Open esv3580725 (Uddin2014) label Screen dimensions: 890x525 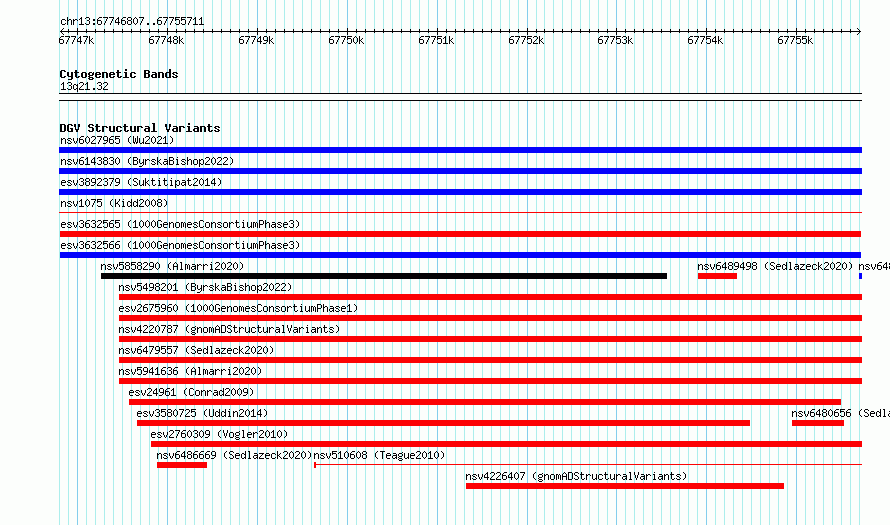point(202,413)
